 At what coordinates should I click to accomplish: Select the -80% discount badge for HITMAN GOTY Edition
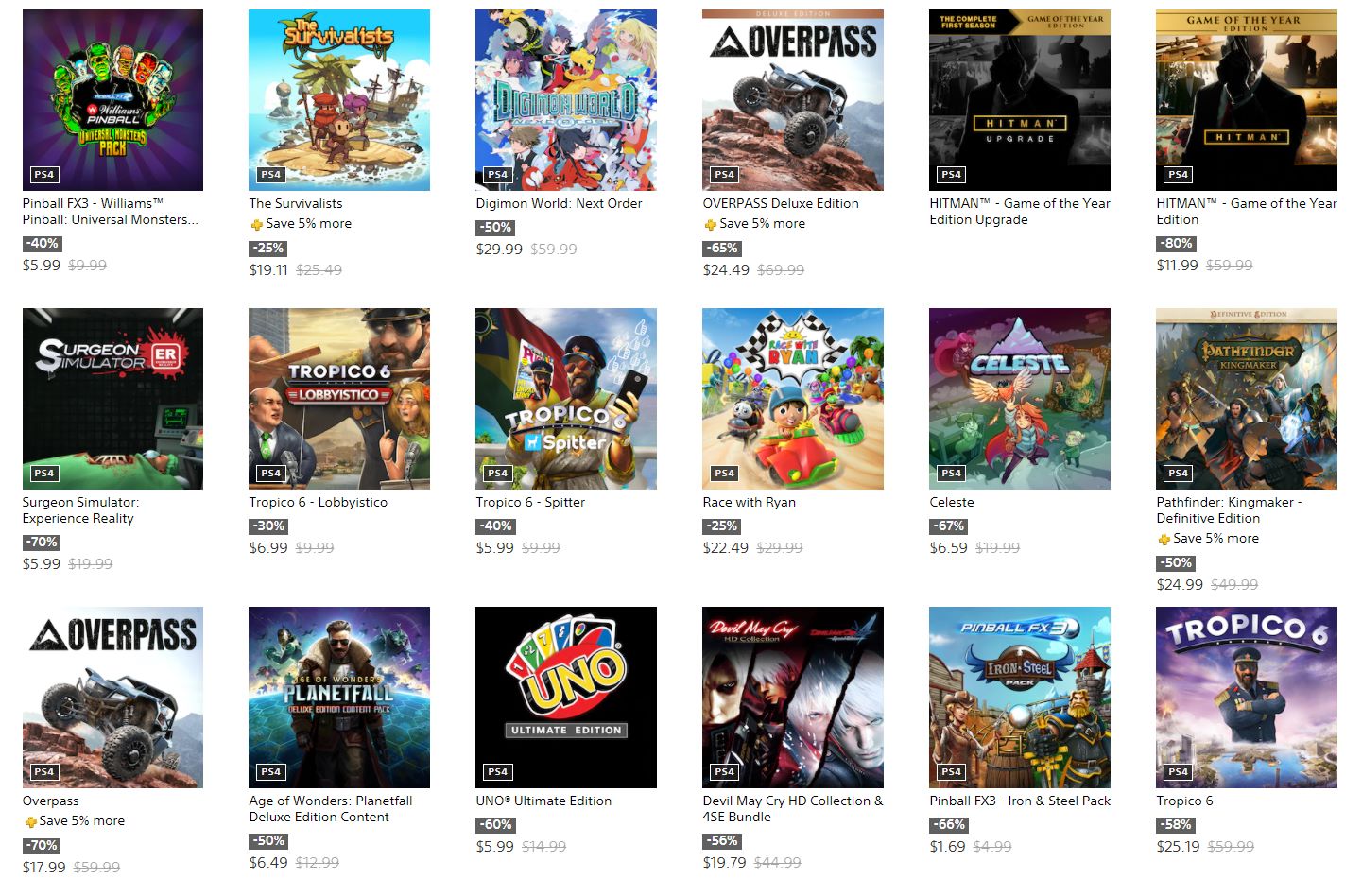pyautogui.click(x=1175, y=244)
